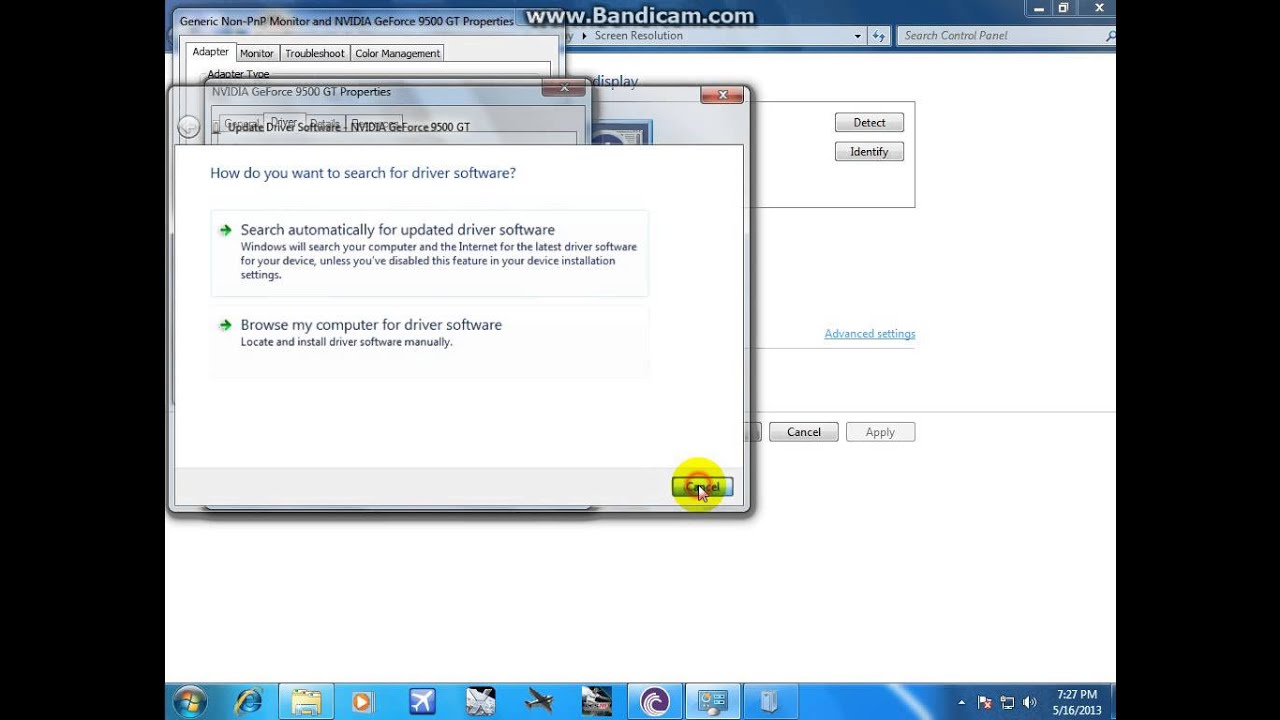Open the last taskbar application icon
This screenshot has height=720, width=1280.
[770, 701]
